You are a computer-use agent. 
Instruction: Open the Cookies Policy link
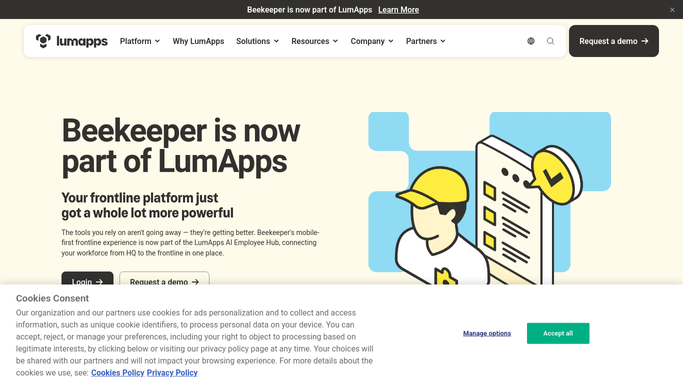118,373
